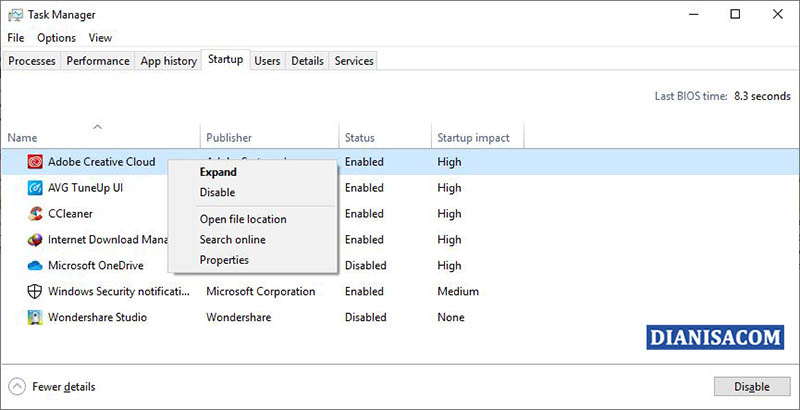
Task: Close the Task Manager window
Action: (x=778, y=14)
